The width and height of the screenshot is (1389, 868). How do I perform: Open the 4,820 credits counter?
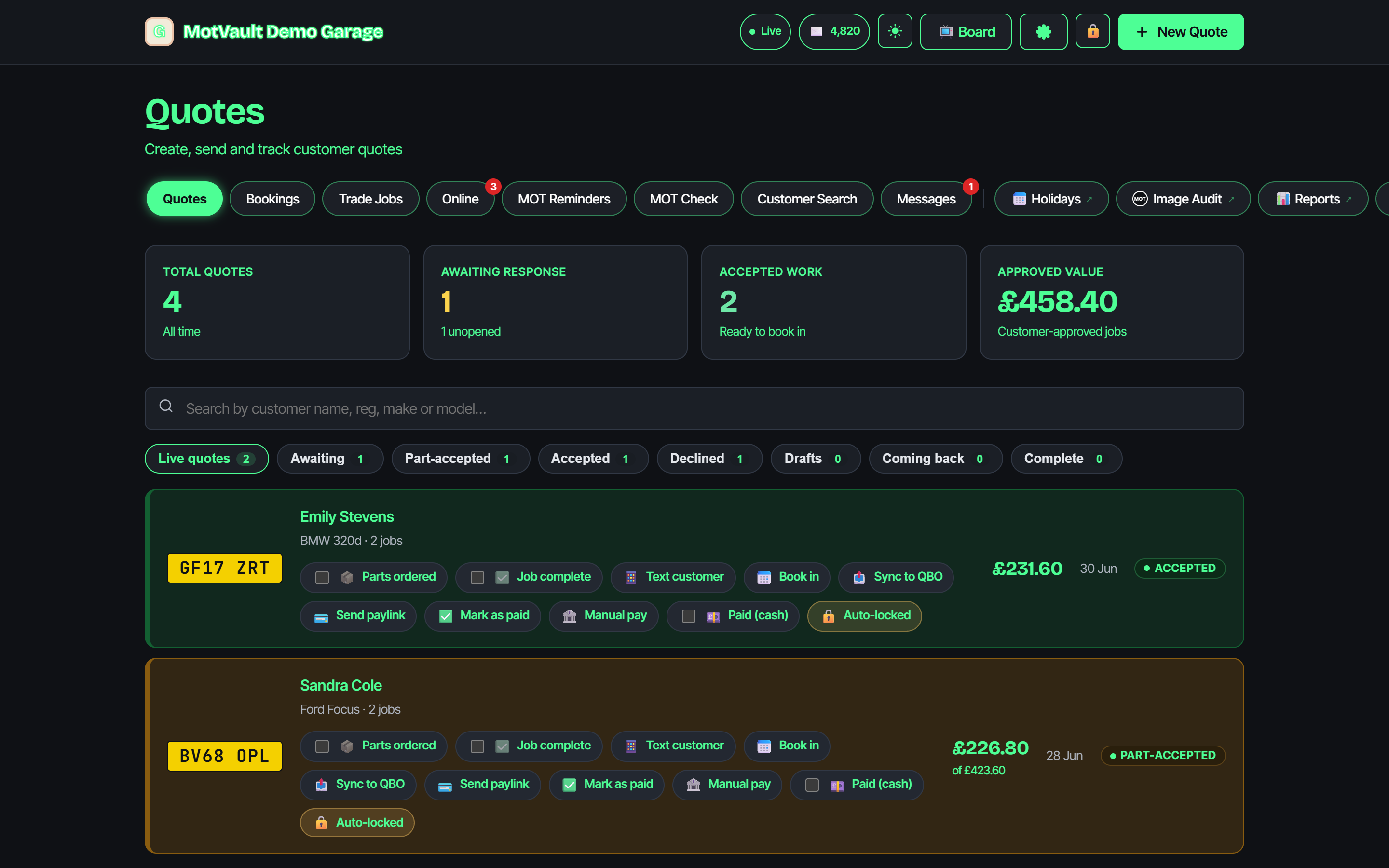click(834, 31)
